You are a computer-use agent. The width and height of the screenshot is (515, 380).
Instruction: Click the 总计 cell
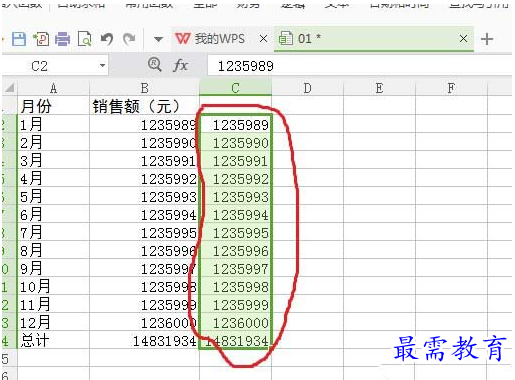53,341
